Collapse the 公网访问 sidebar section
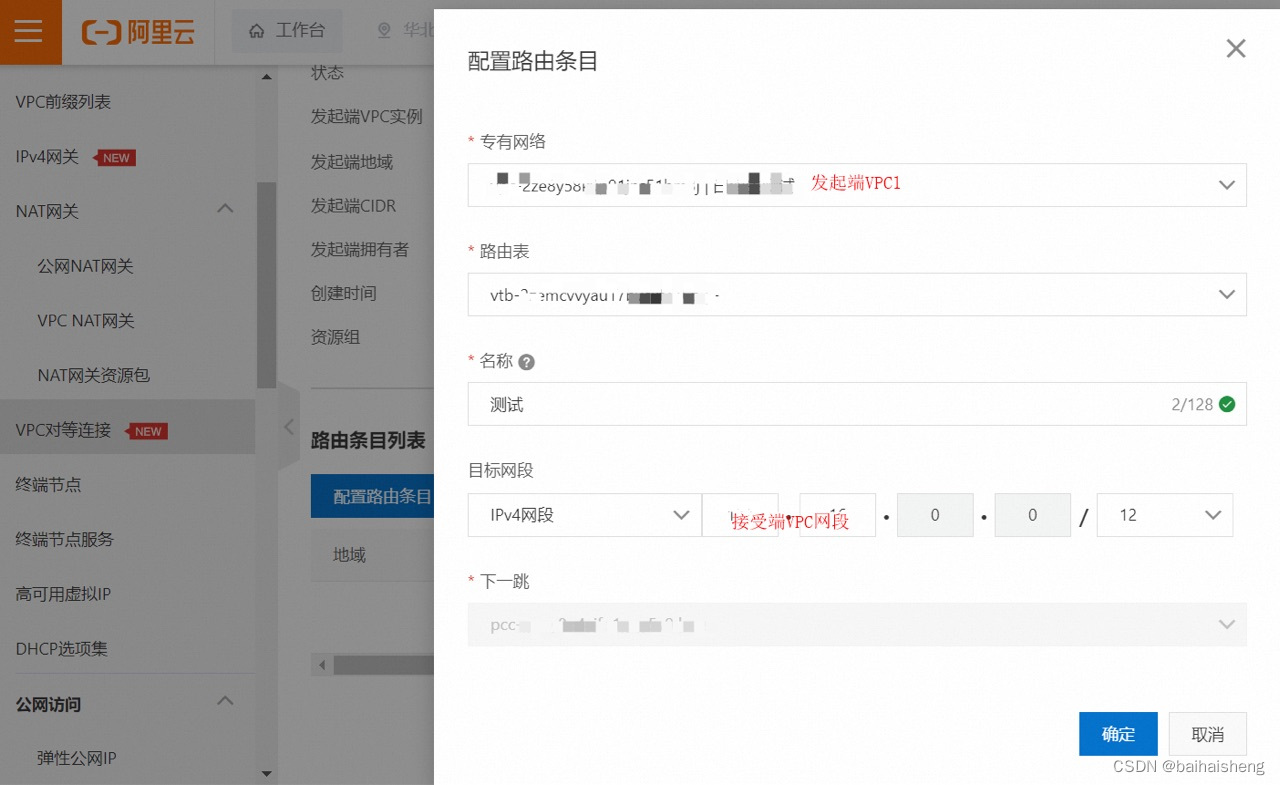This screenshot has width=1280, height=785. pos(225,701)
